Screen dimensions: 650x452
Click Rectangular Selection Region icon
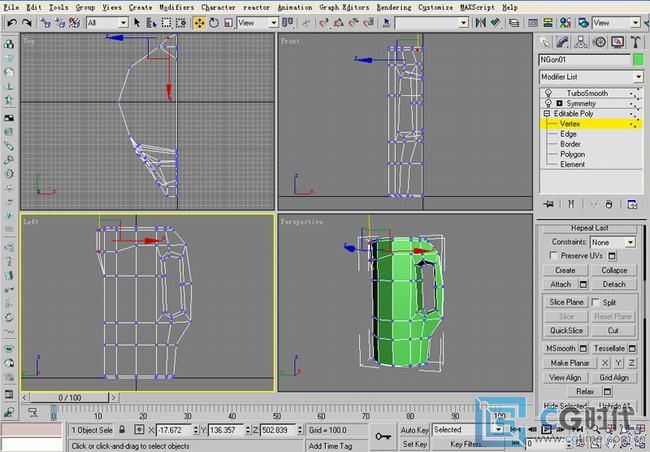[x=166, y=23]
